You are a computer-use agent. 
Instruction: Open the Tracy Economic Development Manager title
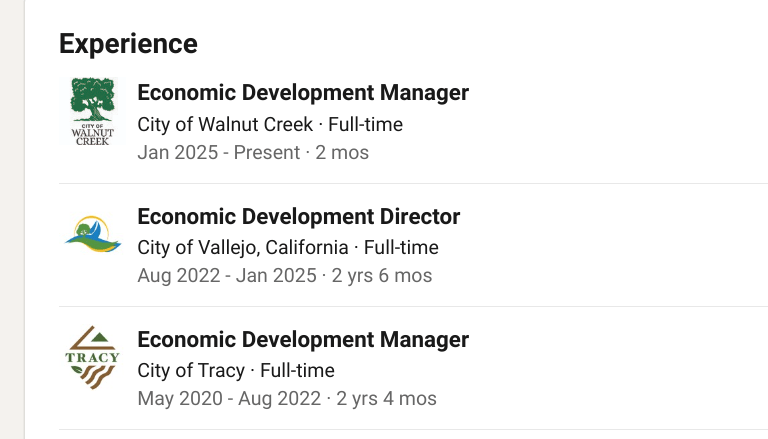pos(303,339)
